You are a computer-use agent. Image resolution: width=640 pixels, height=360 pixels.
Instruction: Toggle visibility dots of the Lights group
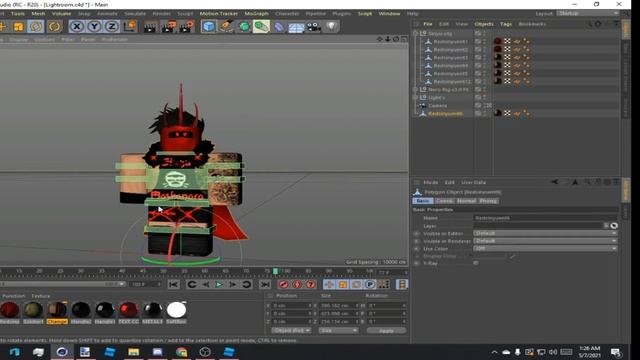[x=485, y=98]
